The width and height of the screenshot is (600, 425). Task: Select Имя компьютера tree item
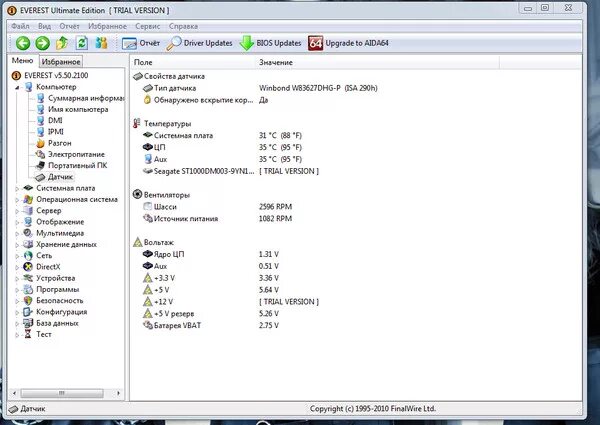tap(78, 109)
